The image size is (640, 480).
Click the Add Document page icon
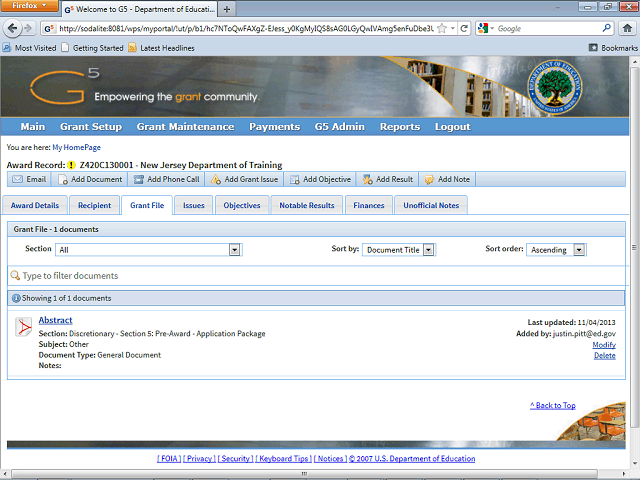(63, 180)
